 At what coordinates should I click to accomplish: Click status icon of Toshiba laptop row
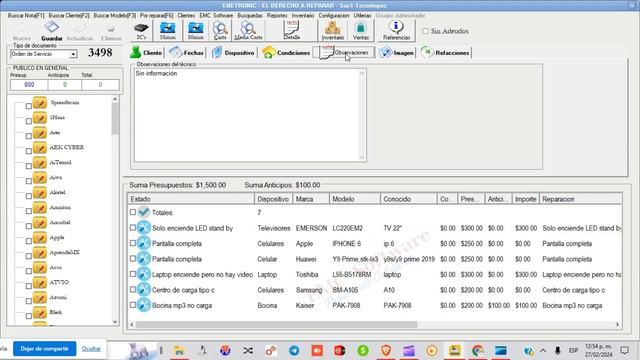(x=144, y=274)
